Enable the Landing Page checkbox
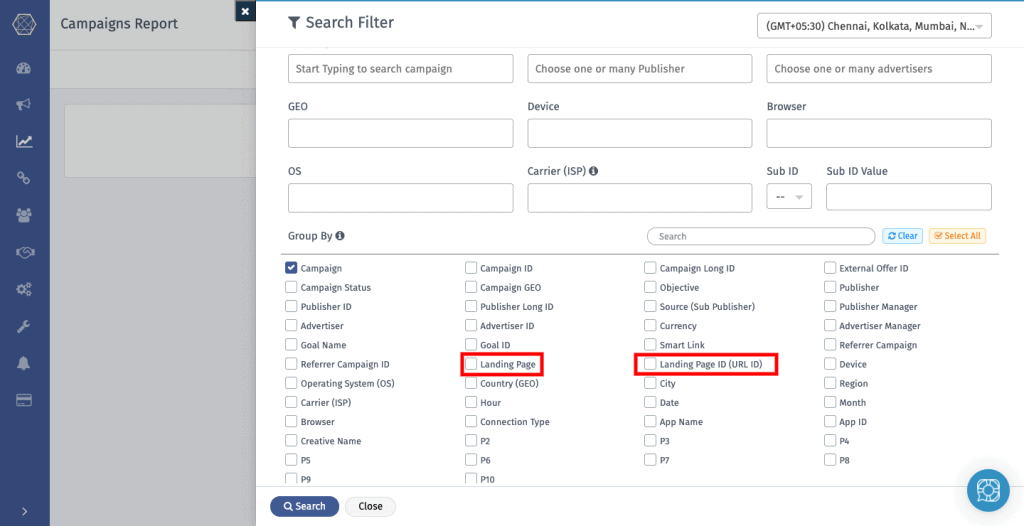Screen dimensions: 1024x526 471,364
